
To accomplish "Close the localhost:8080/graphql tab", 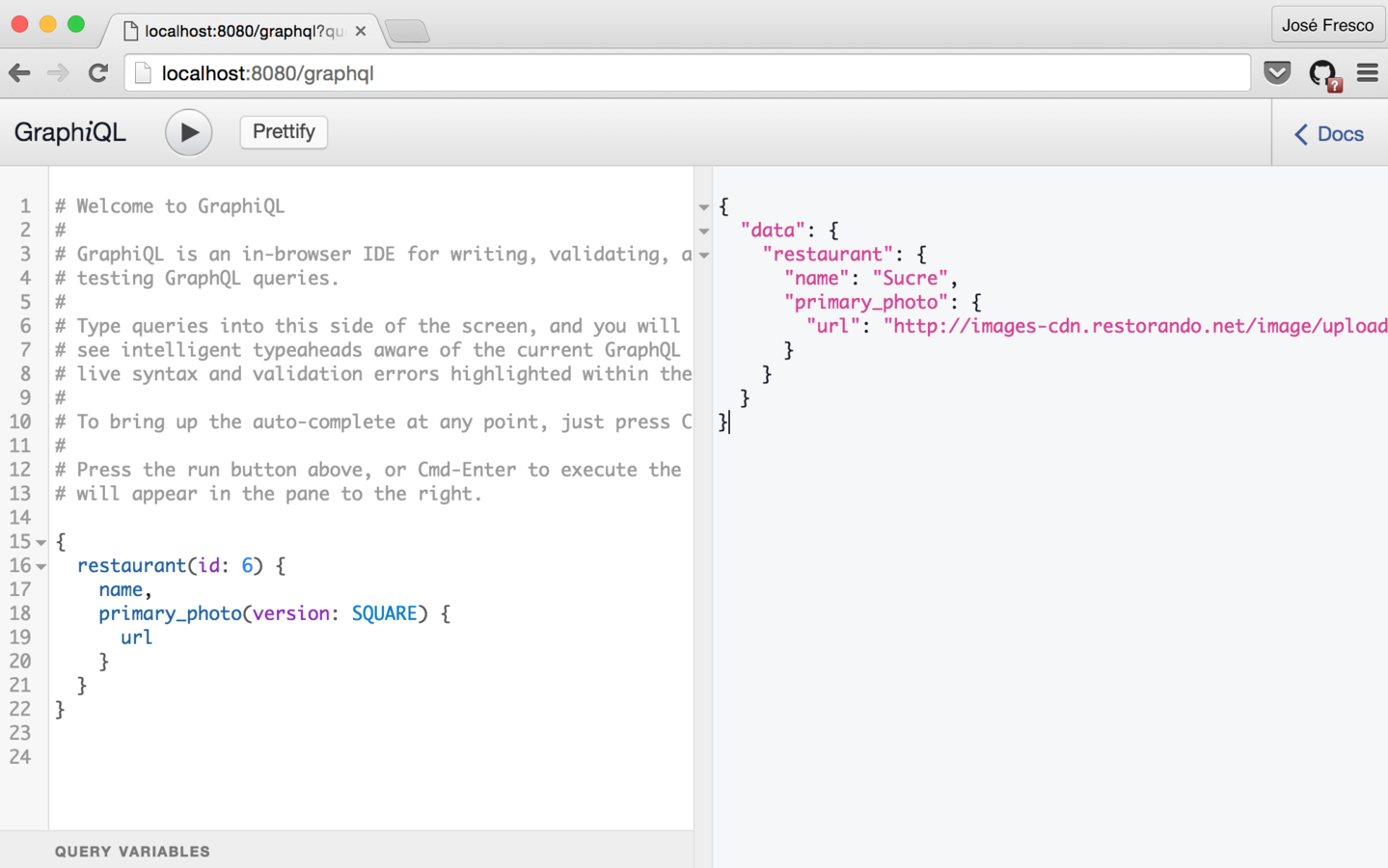I will tap(361, 31).
